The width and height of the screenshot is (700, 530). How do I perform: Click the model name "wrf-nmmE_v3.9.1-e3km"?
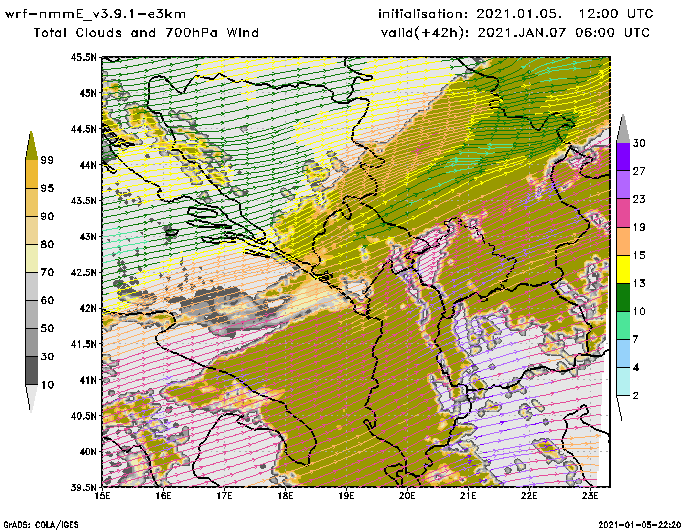[95, 14]
